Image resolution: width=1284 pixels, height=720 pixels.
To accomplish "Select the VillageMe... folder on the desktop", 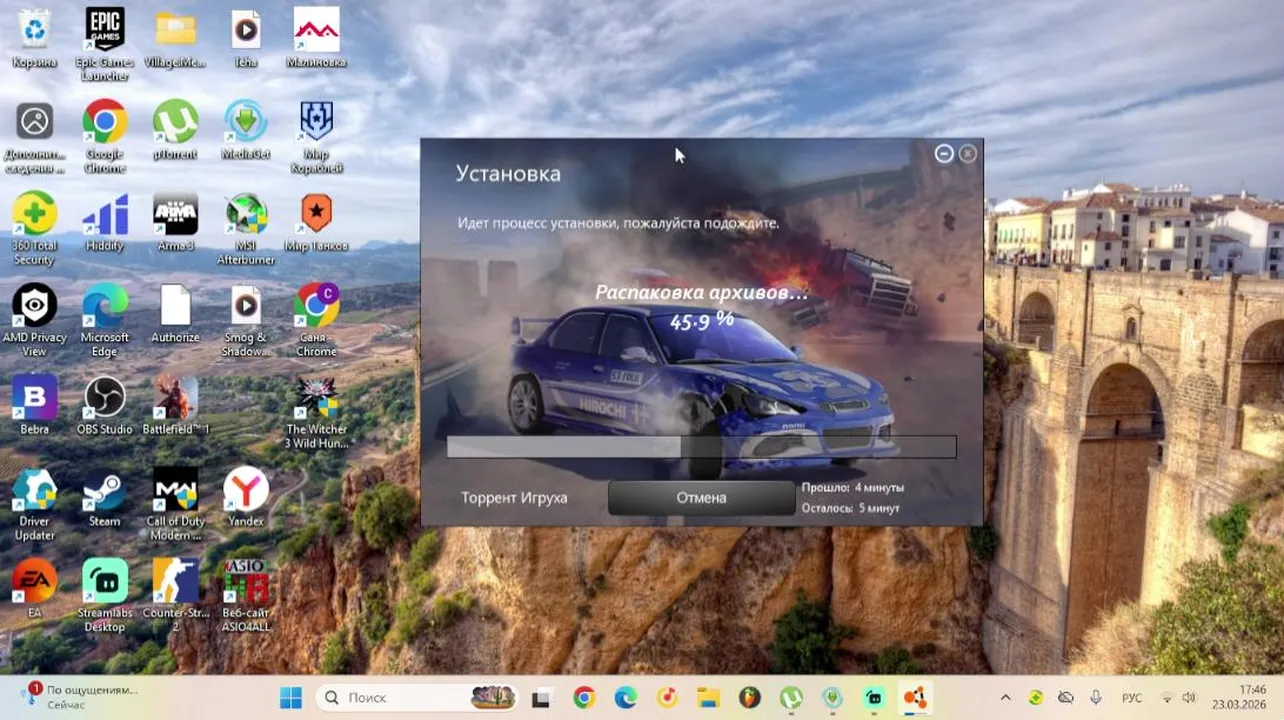I will [176, 38].
